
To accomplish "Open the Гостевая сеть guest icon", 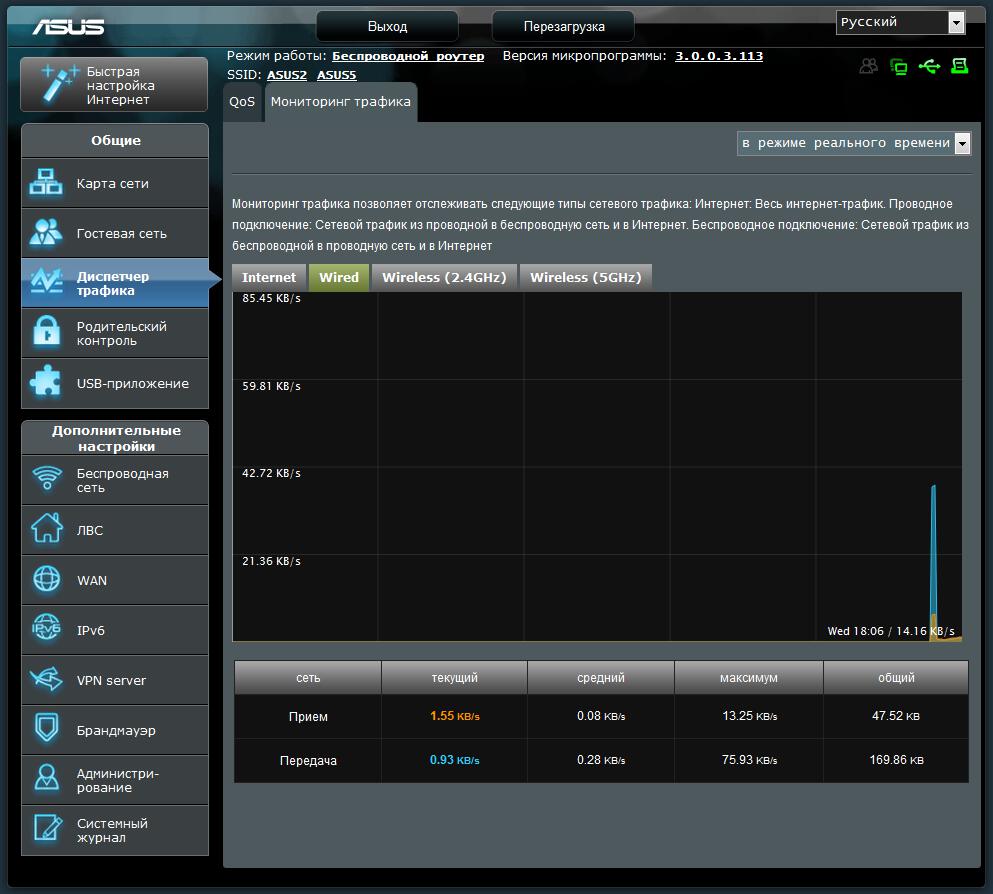I will click(x=46, y=232).
